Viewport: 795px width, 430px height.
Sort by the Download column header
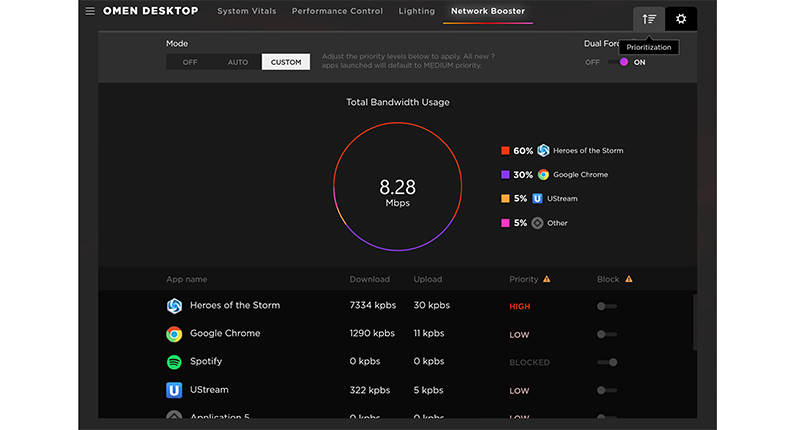pyautogui.click(x=370, y=279)
